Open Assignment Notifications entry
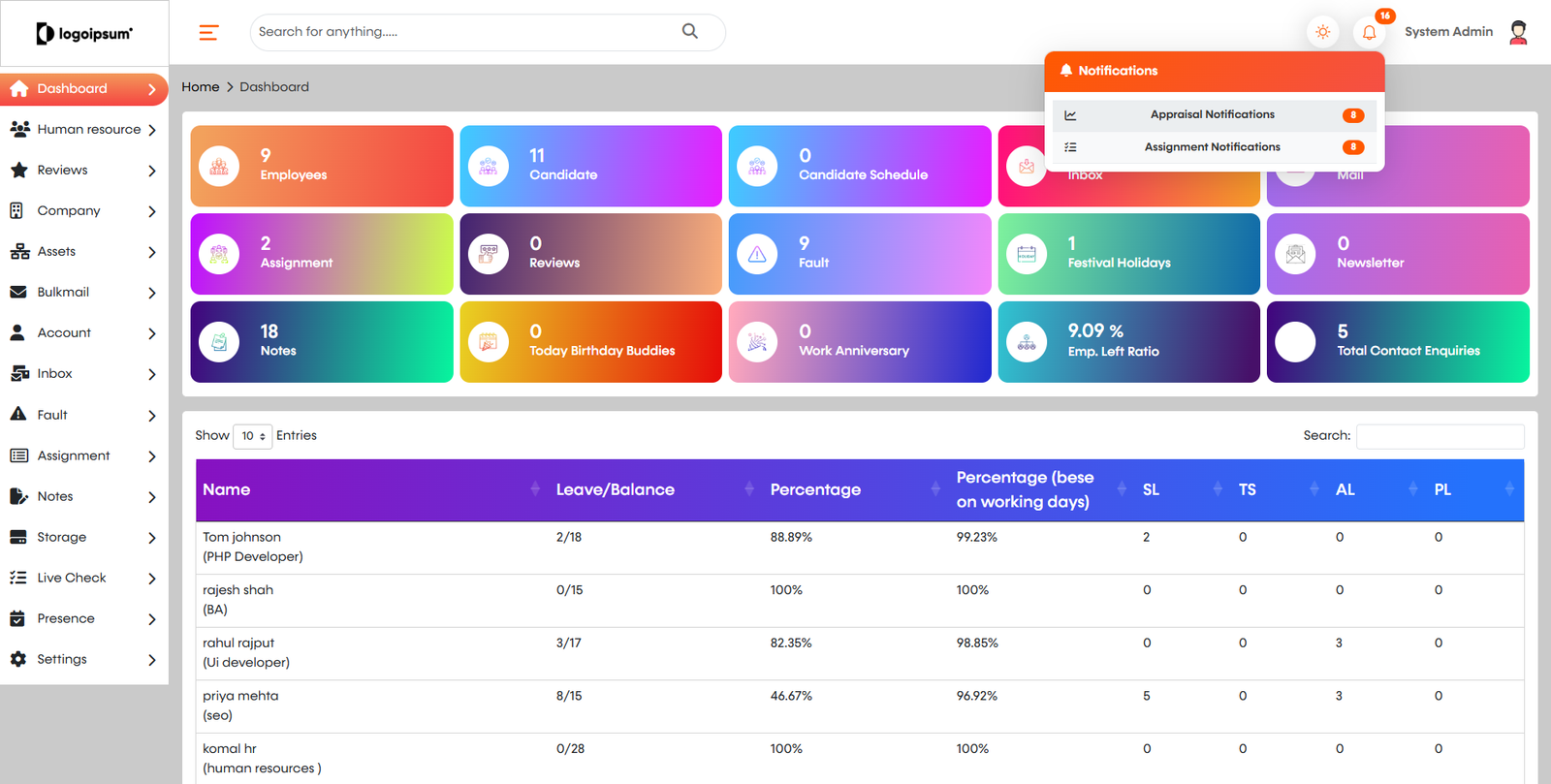 [x=1214, y=147]
